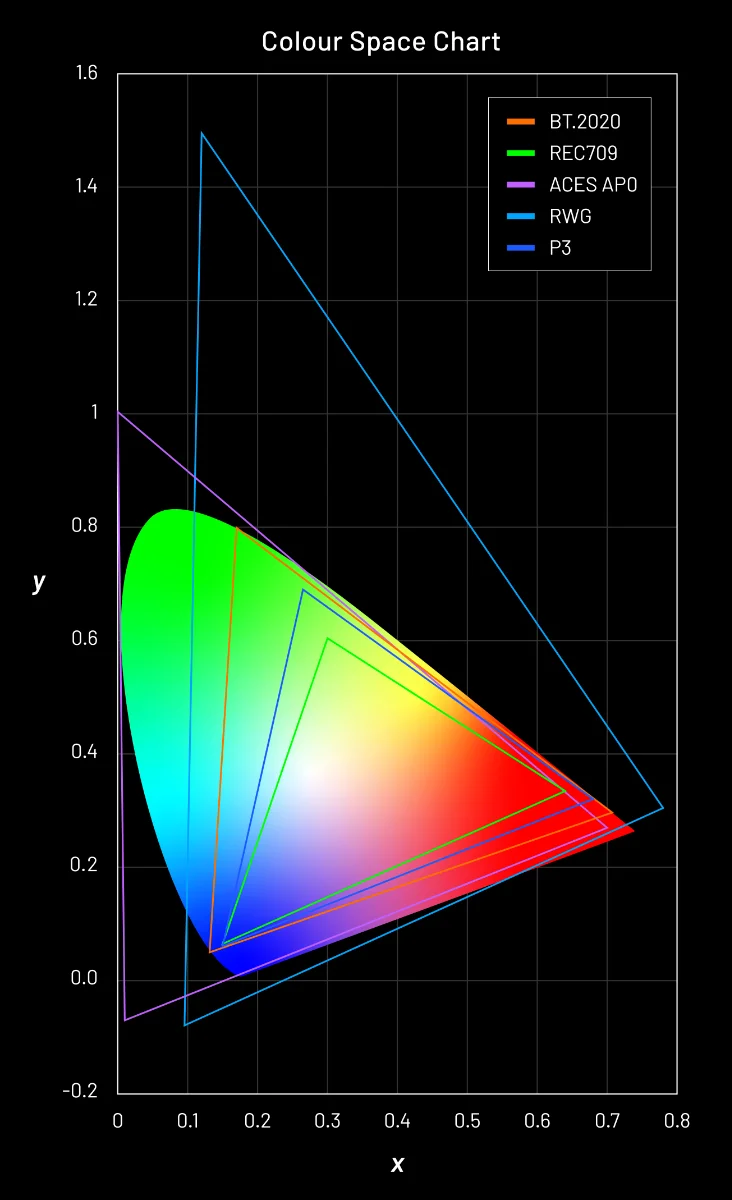The width and height of the screenshot is (732, 1200).
Task: Select the REC709 legend text label
Action: point(583,154)
